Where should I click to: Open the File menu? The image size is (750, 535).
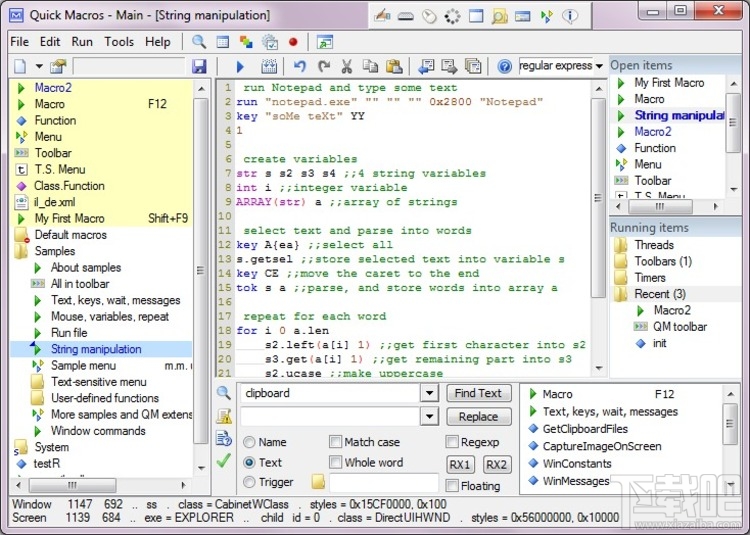(x=20, y=42)
